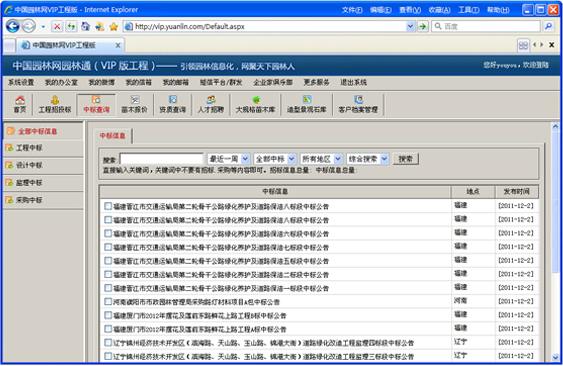Click the page scrollbar up arrow

555,126
